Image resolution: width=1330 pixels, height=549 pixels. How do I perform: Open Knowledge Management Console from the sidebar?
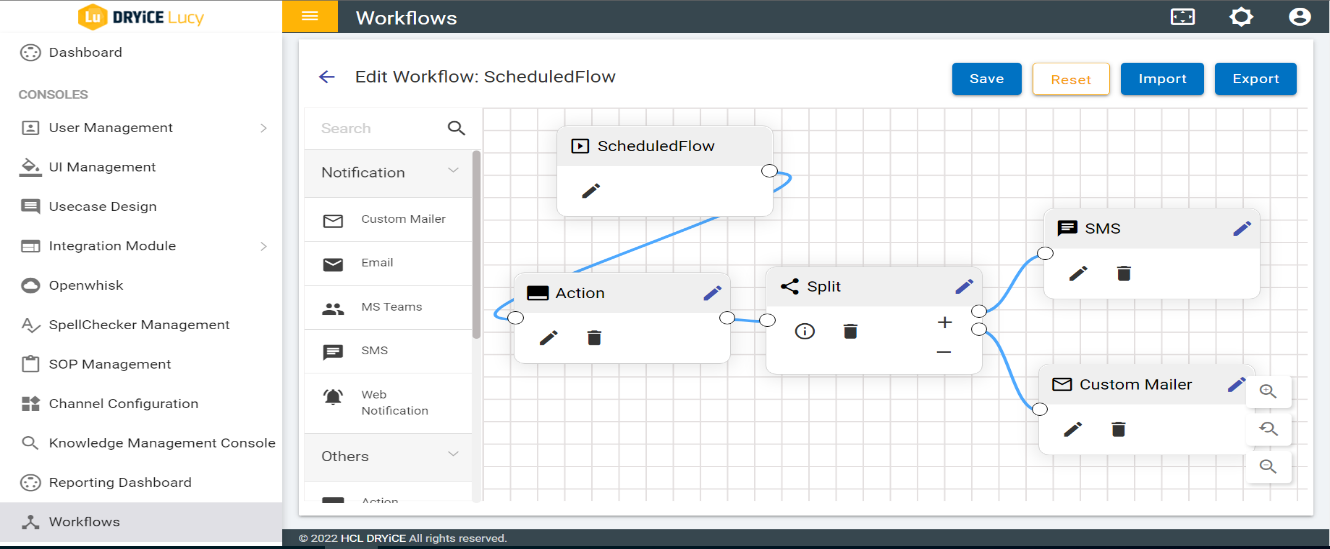(141, 443)
